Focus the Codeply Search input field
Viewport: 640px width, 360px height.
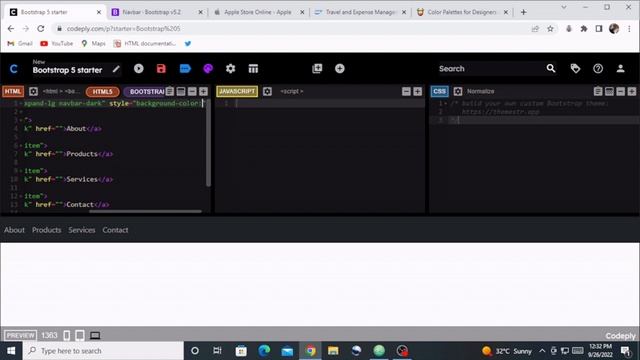490,69
